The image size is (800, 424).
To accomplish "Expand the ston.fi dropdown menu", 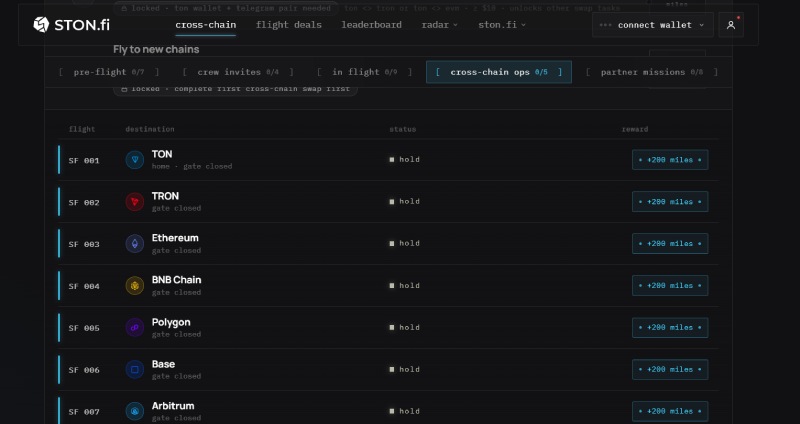I will (x=502, y=24).
